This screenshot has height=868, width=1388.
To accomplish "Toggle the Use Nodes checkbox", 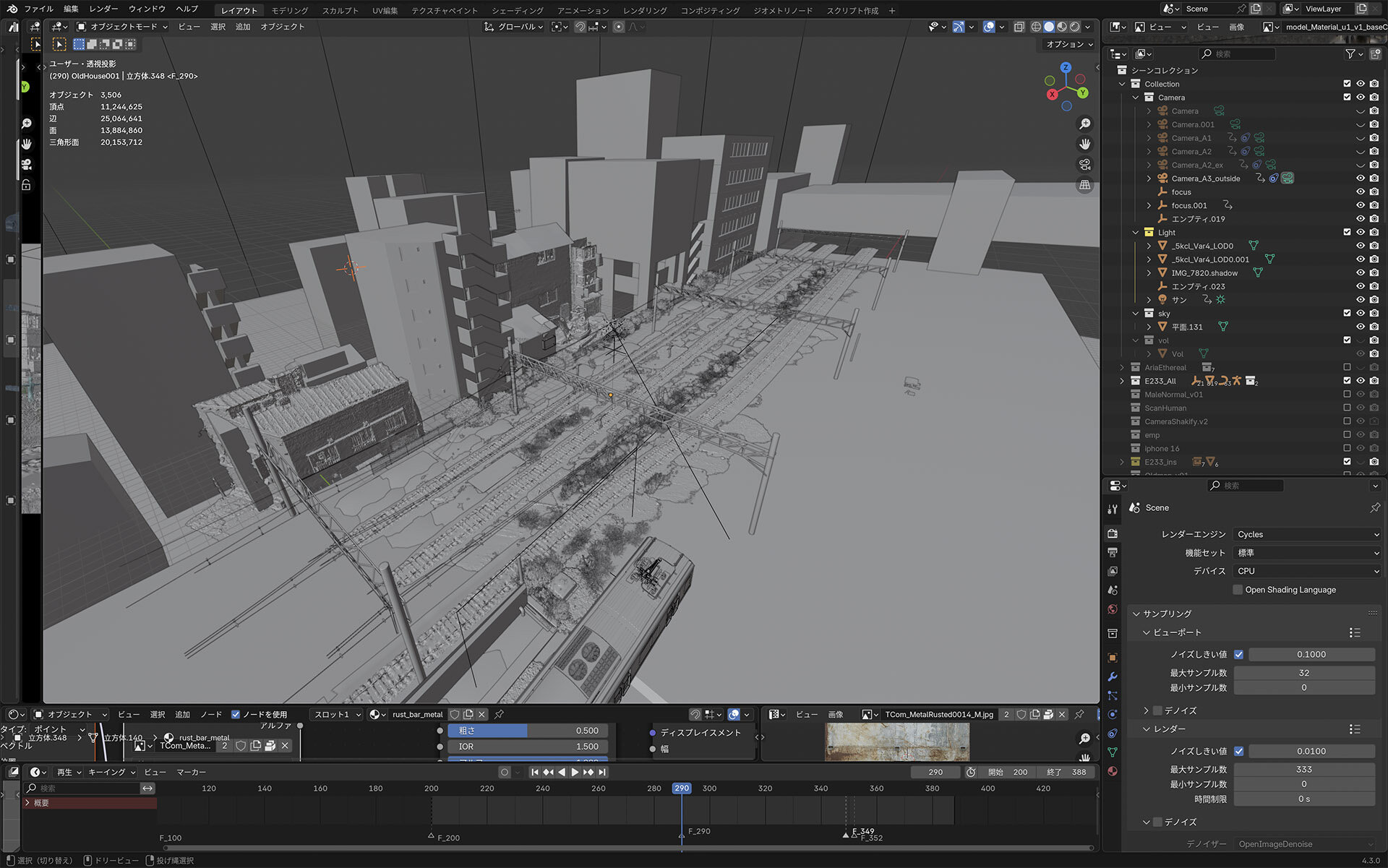I will click(x=236, y=714).
